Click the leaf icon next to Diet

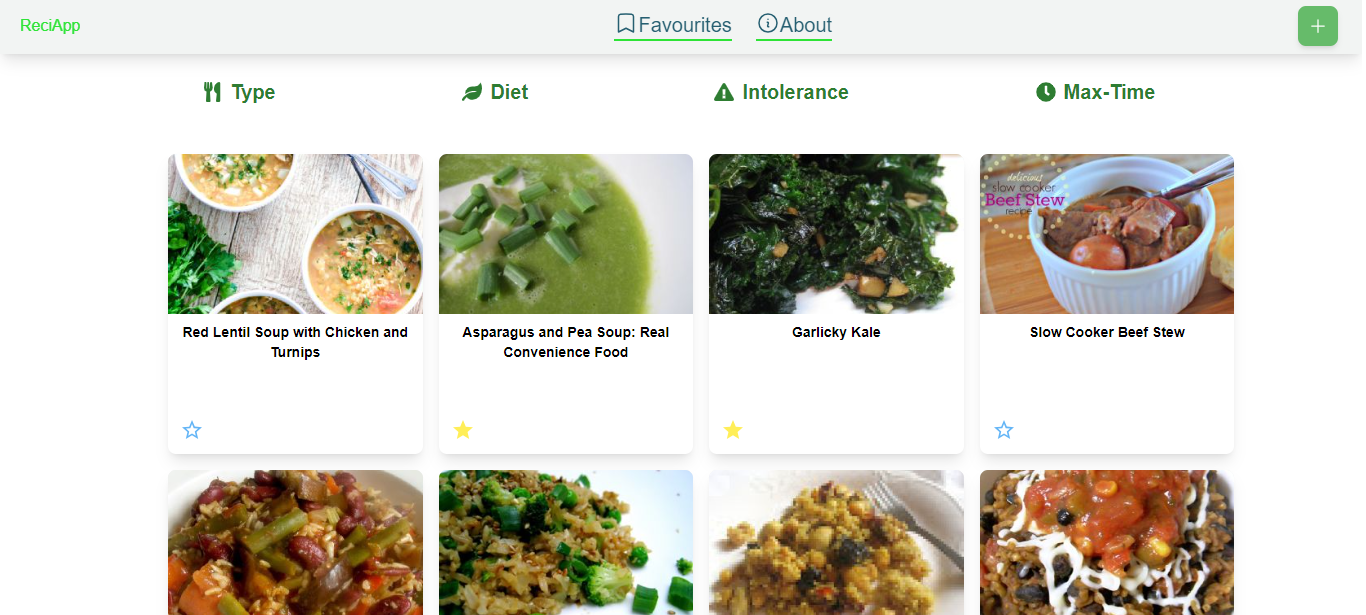(x=472, y=93)
